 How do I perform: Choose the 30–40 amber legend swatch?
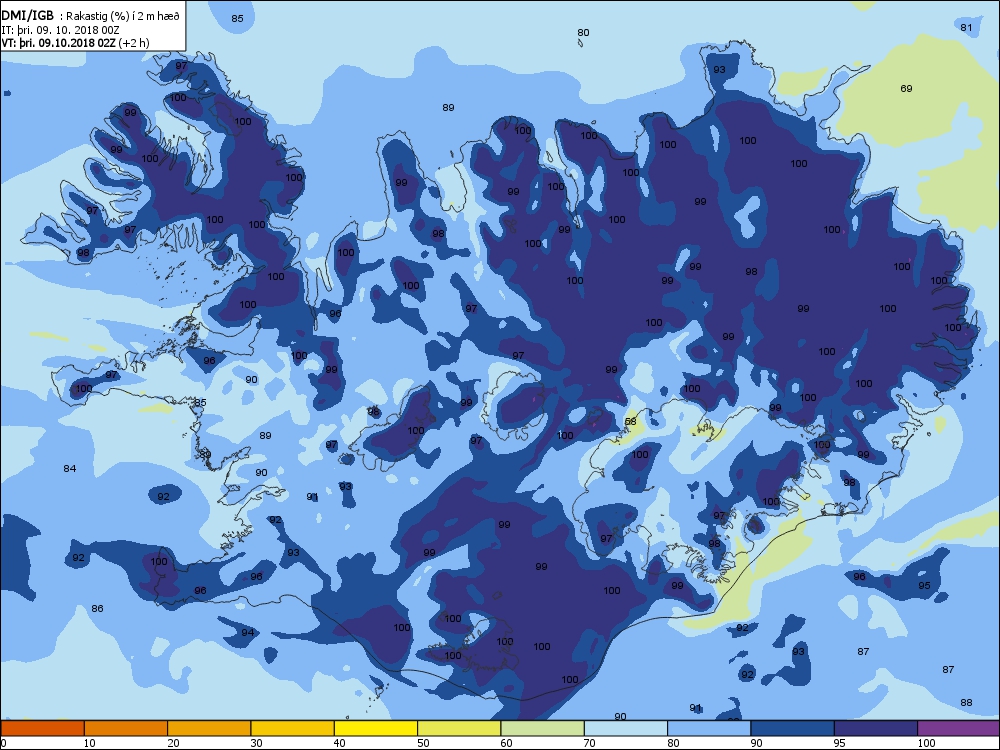coord(293,728)
